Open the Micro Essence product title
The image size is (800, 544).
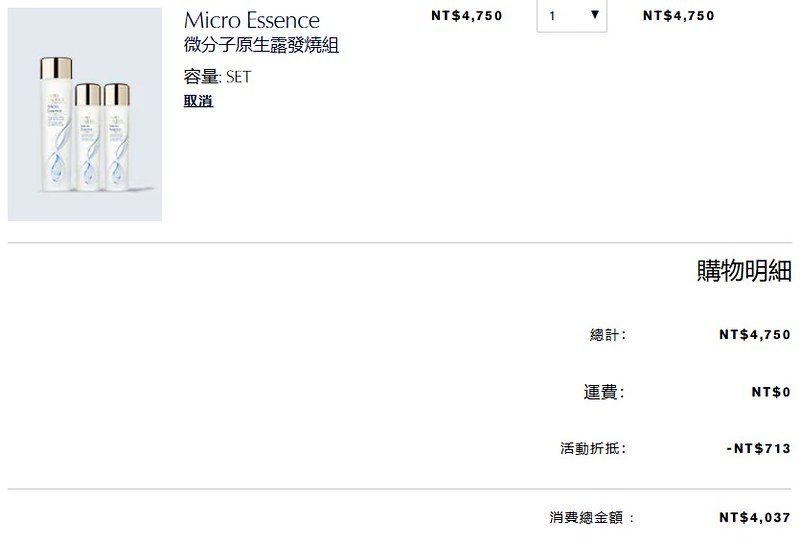pyautogui.click(x=252, y=21)
